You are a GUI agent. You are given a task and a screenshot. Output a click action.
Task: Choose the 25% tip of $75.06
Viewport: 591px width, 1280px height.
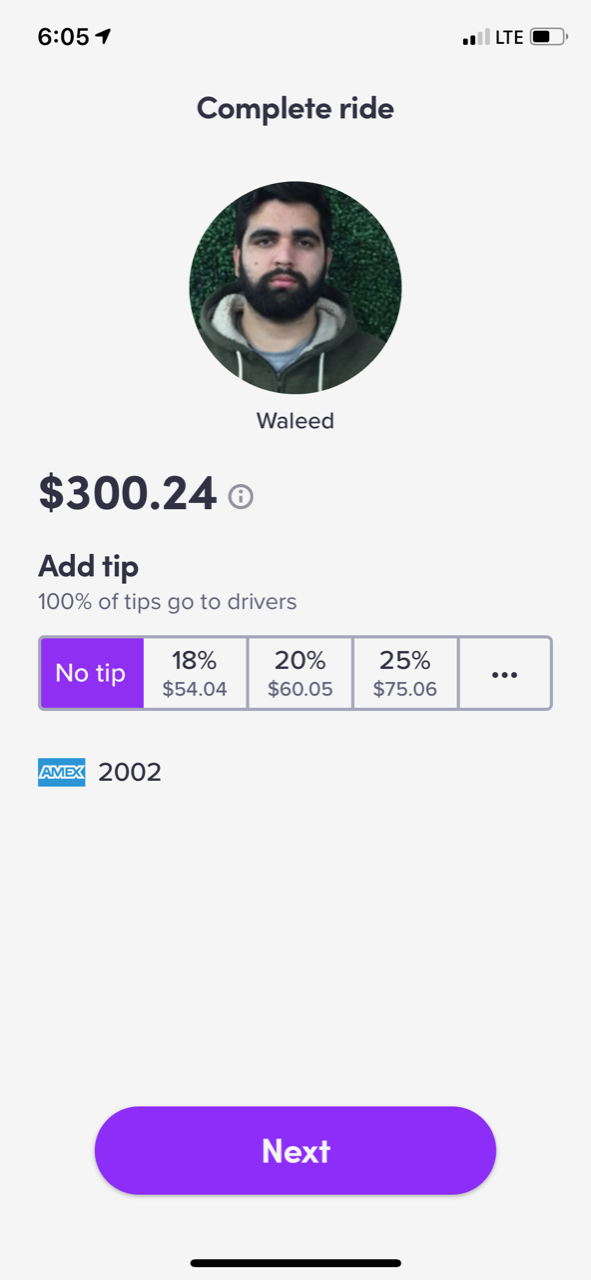pos(405,674)
